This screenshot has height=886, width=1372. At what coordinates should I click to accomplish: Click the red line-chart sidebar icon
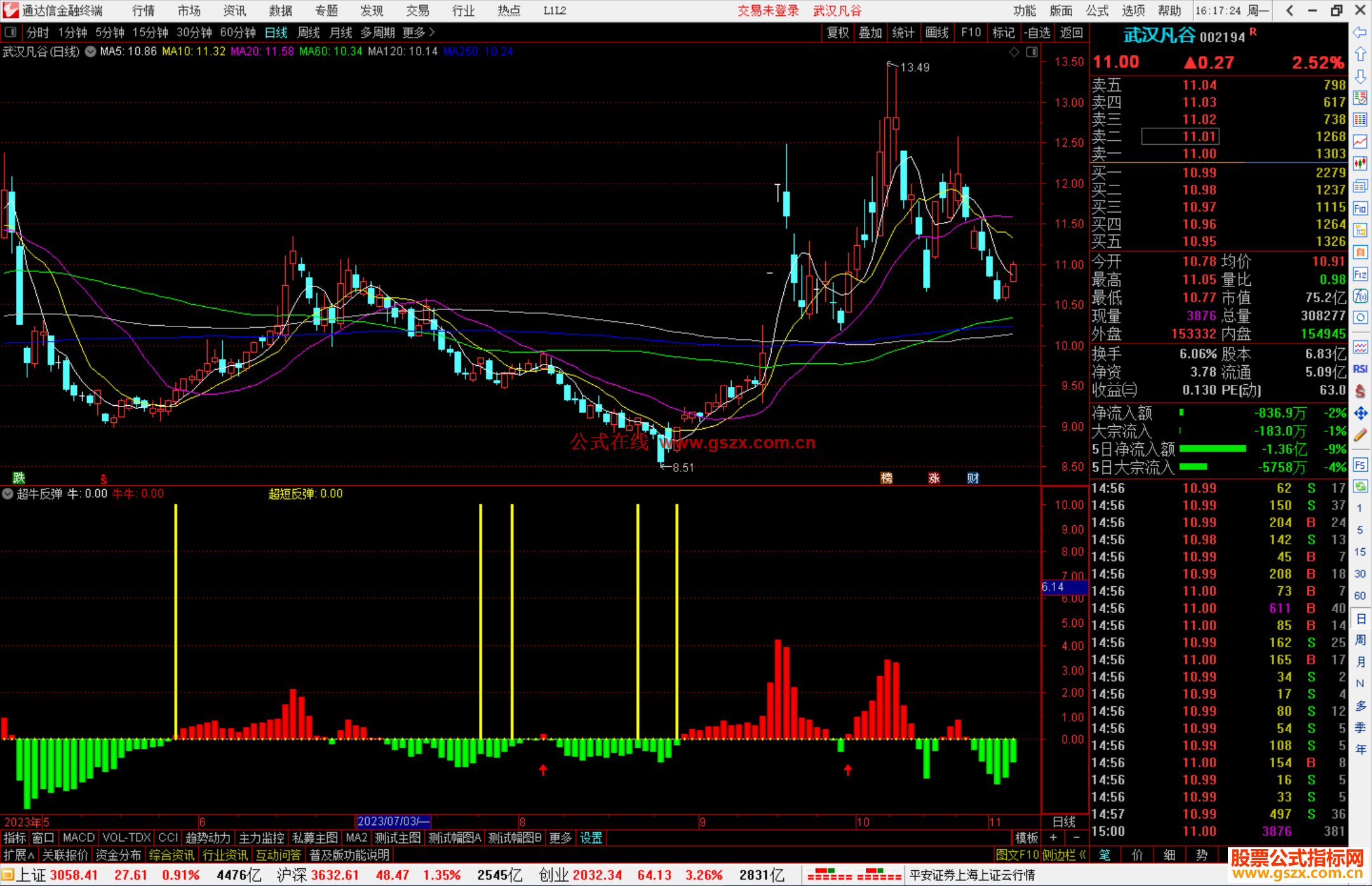(1360, 142)
